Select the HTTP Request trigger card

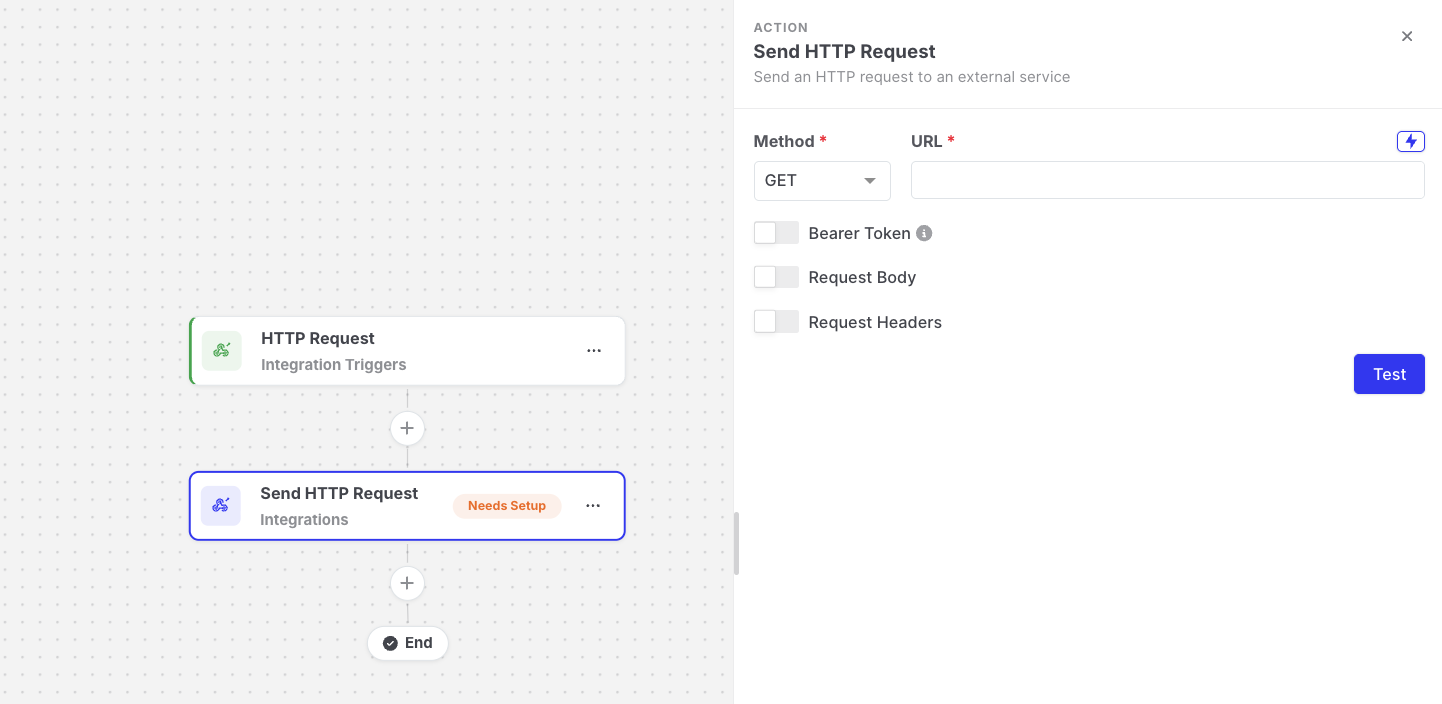click(407, 351)
